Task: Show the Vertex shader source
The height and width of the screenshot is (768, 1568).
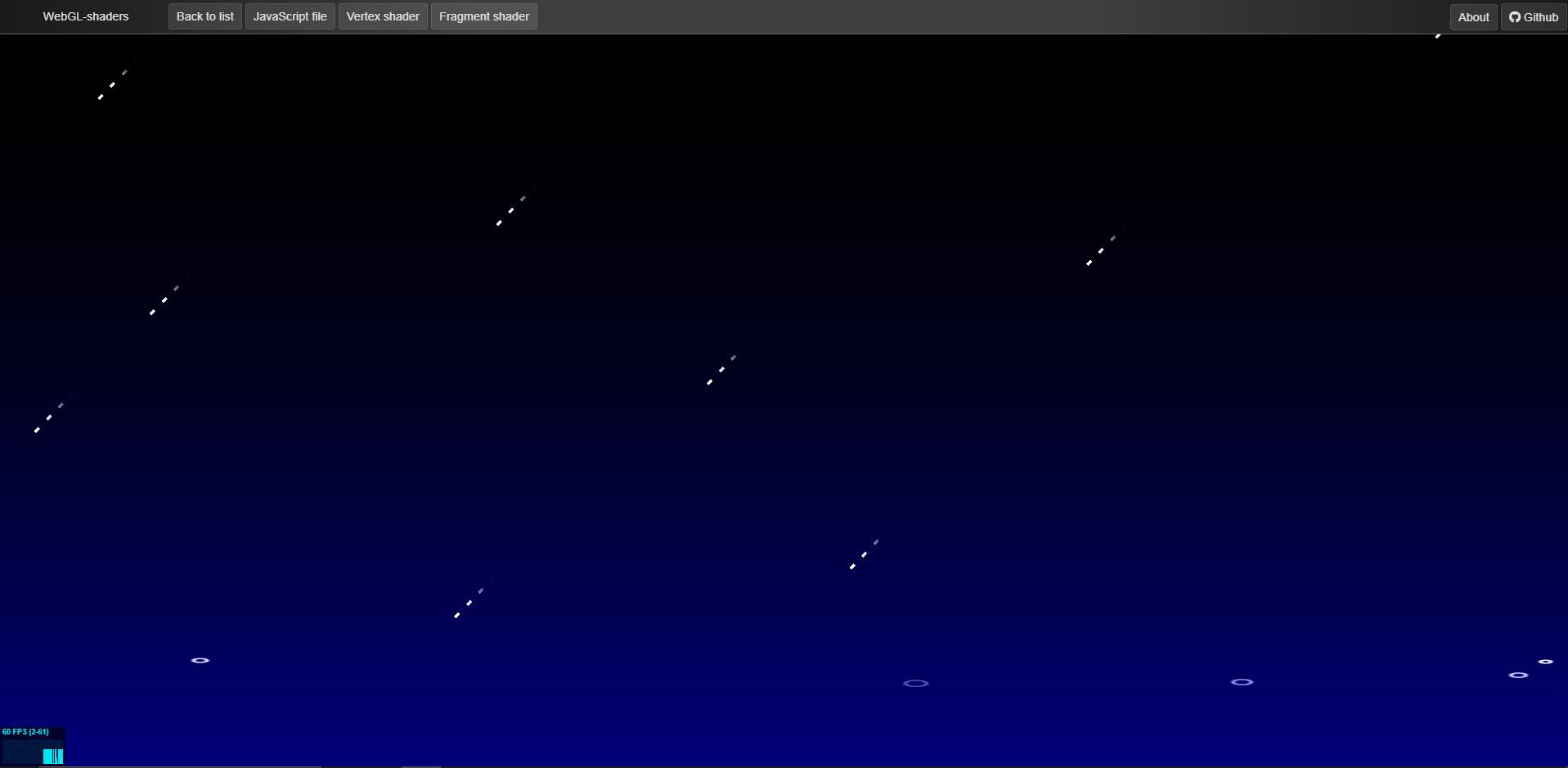Action: tap(383, 16)
